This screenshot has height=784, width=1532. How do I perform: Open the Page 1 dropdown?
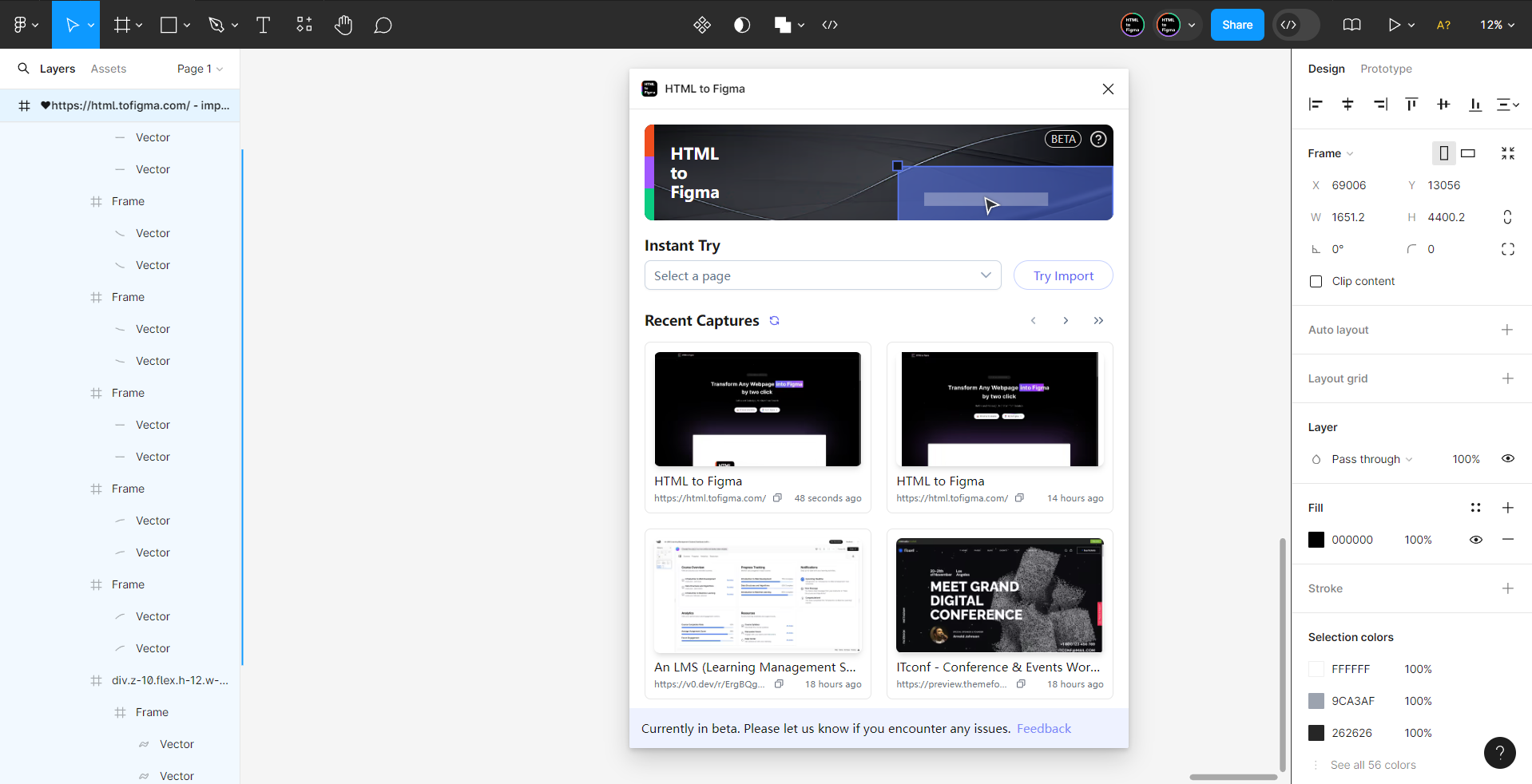point(200,69)
